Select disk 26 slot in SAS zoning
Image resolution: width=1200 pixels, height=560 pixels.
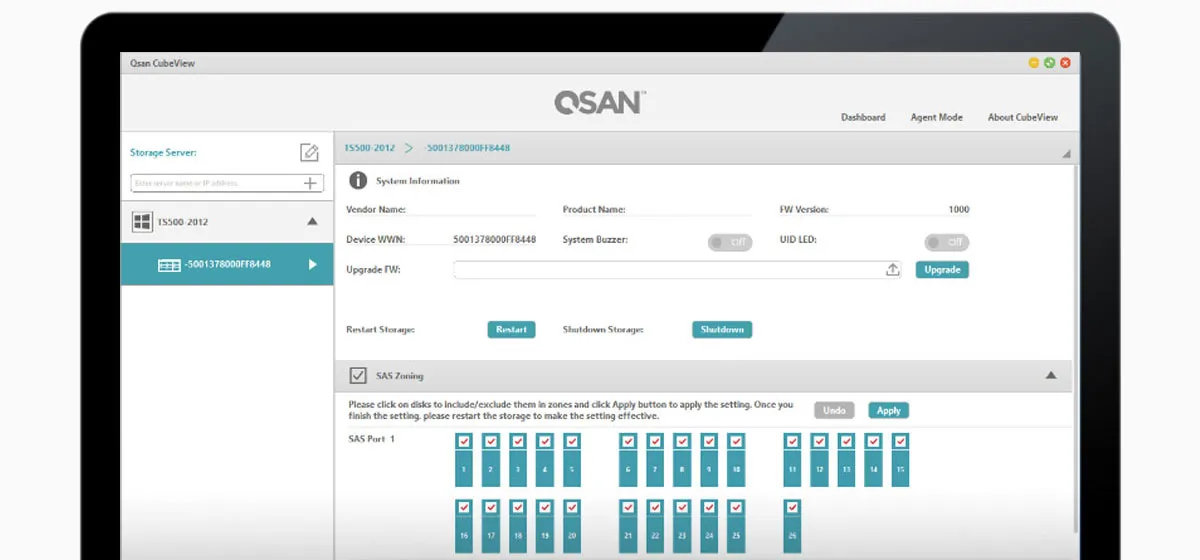[x=792, y=535]
